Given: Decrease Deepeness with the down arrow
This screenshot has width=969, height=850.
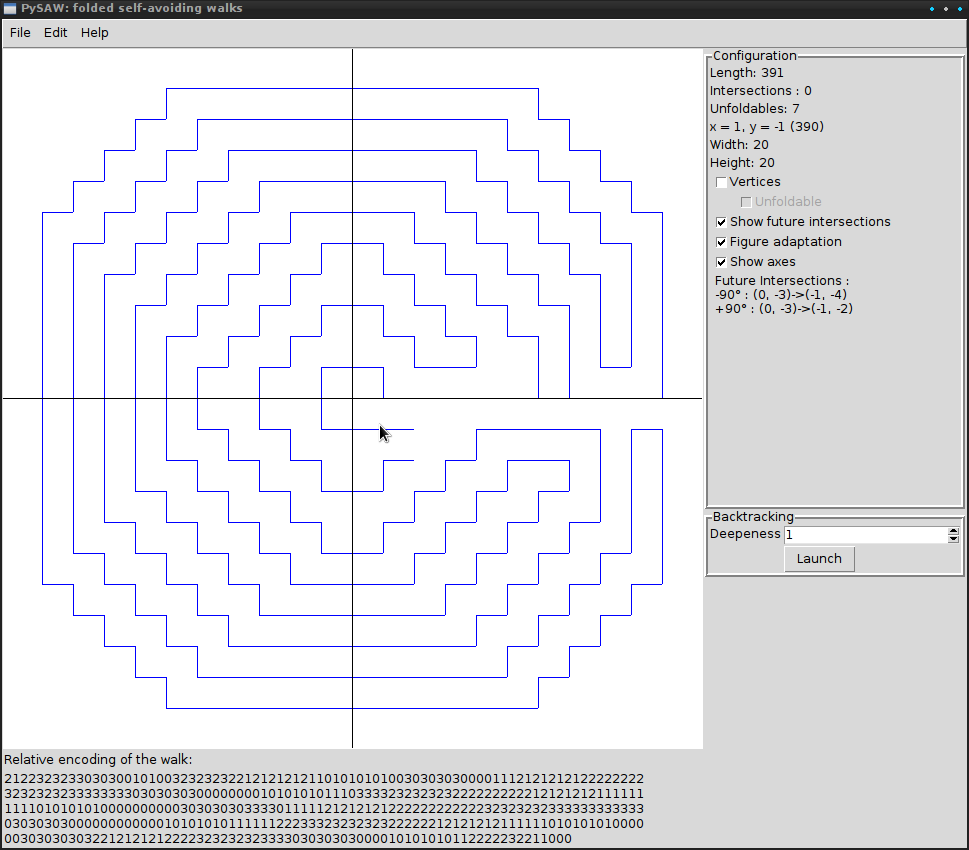Looking at the screenshot, I should click(953, 539).
